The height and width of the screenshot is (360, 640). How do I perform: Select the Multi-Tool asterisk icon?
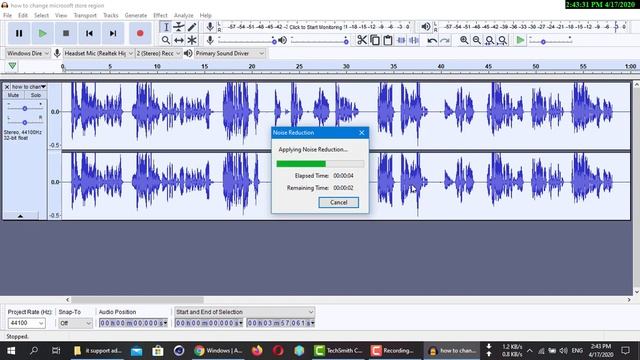192,40
